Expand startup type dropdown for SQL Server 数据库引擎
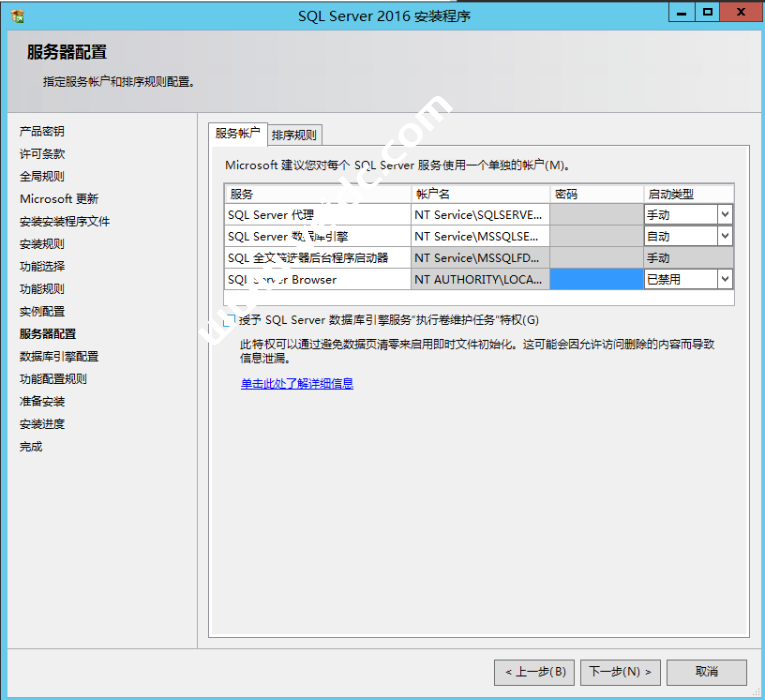765x700 pixels. tap(724, 236)
